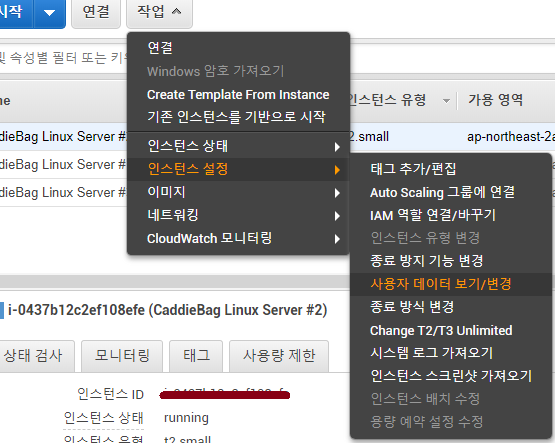Expand the CloudWatch 모니터링 submenu
The width and height of the screenshot is (555, 443).
point(238,238)
